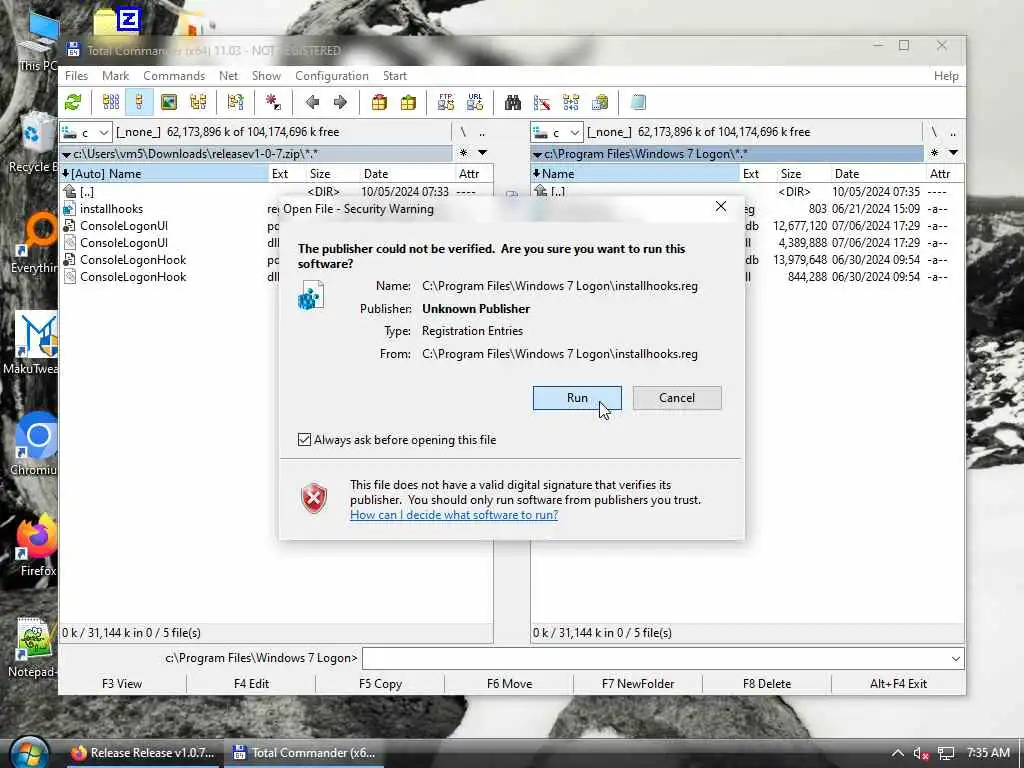The image size is (1024, 768).
Task: Close the Security Warning dialog
Action: 721,206
